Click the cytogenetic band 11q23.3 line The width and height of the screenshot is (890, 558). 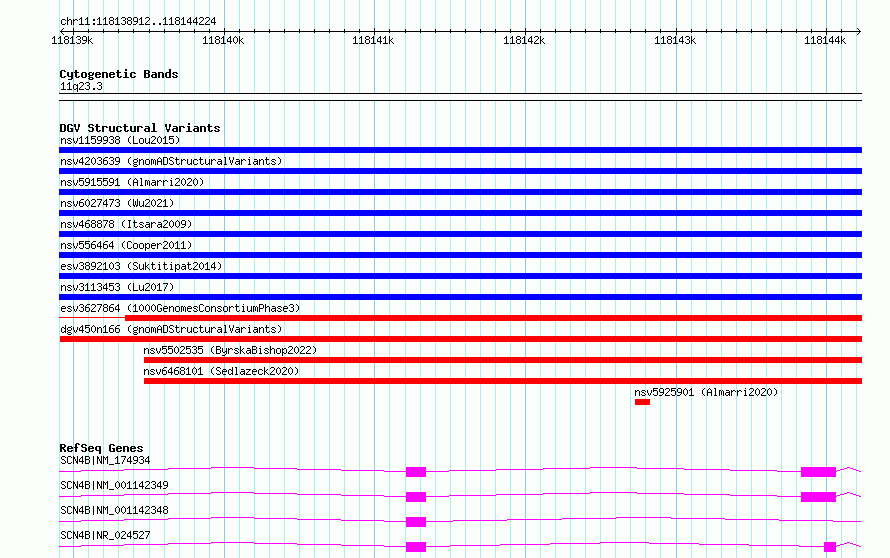click(x=460, y=97)
